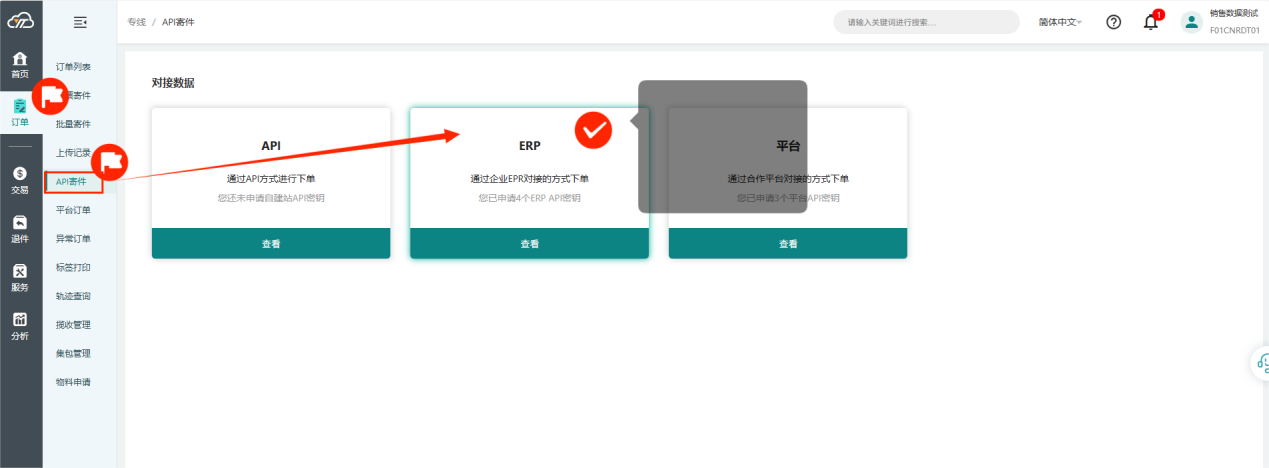Click 通过企业EPR对接的方式下单 description

529,179
